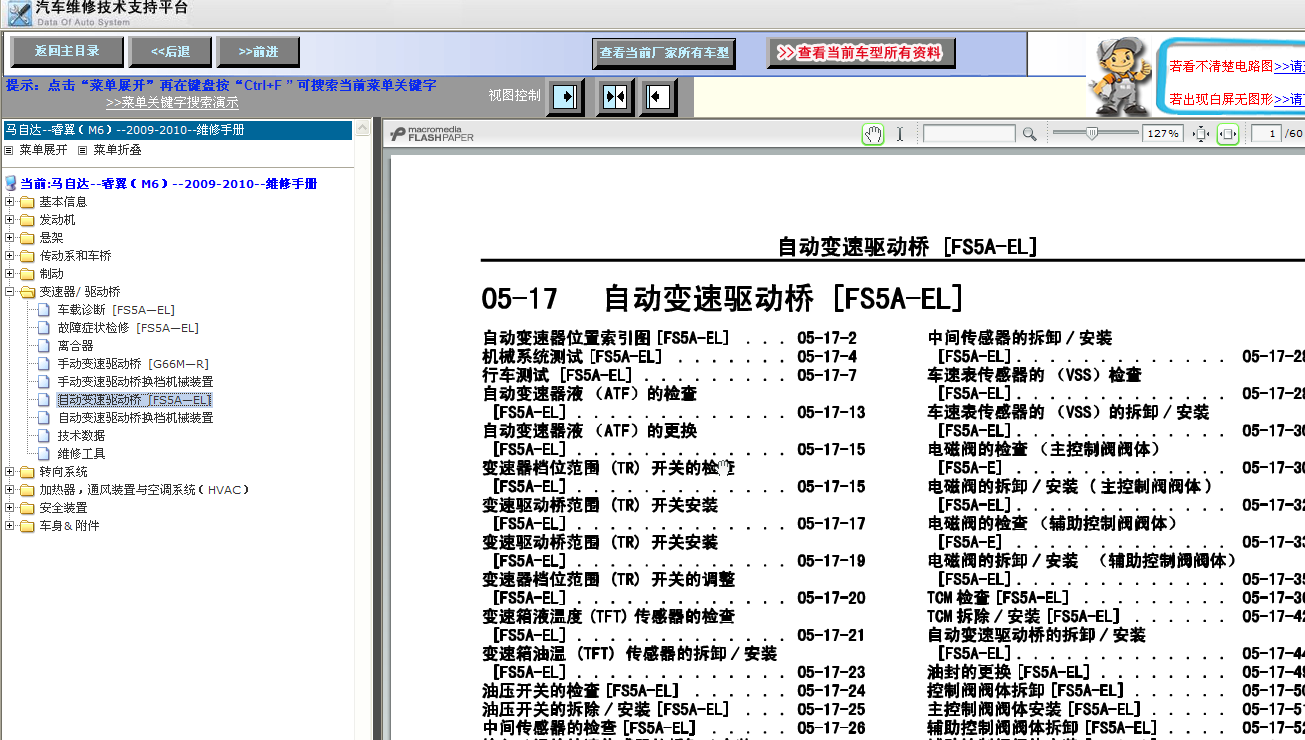
Task: Open the >>菜单关键字搜索演示 link
Action: [172, 103]
